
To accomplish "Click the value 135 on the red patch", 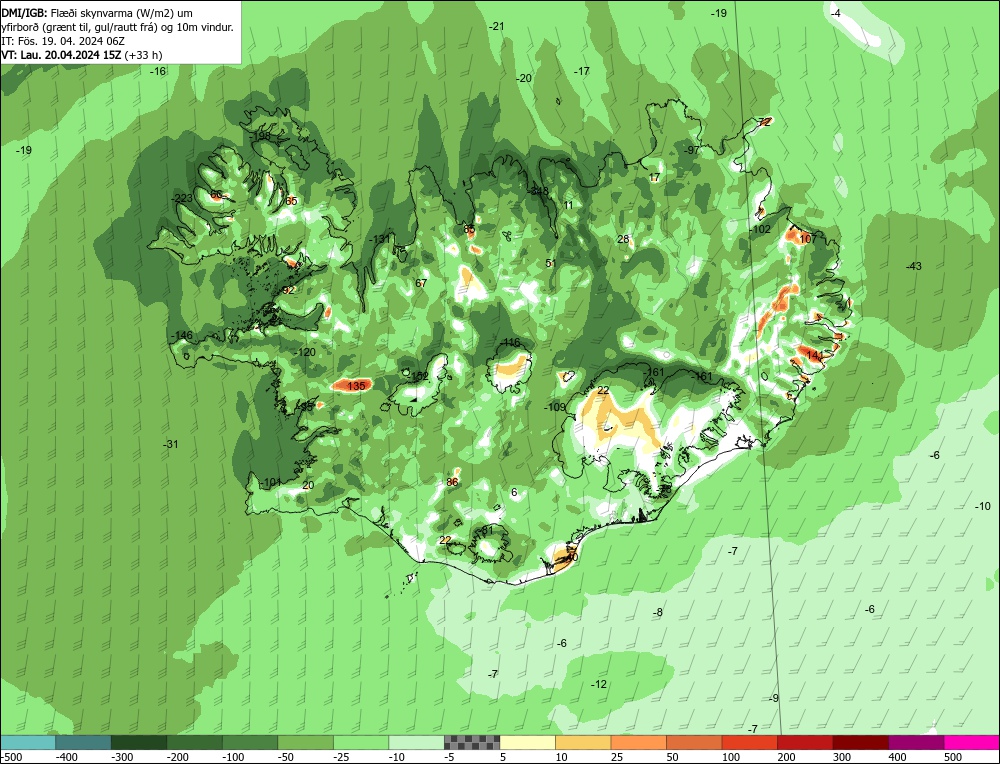I will pyautogui.click(x=357, y=386).
